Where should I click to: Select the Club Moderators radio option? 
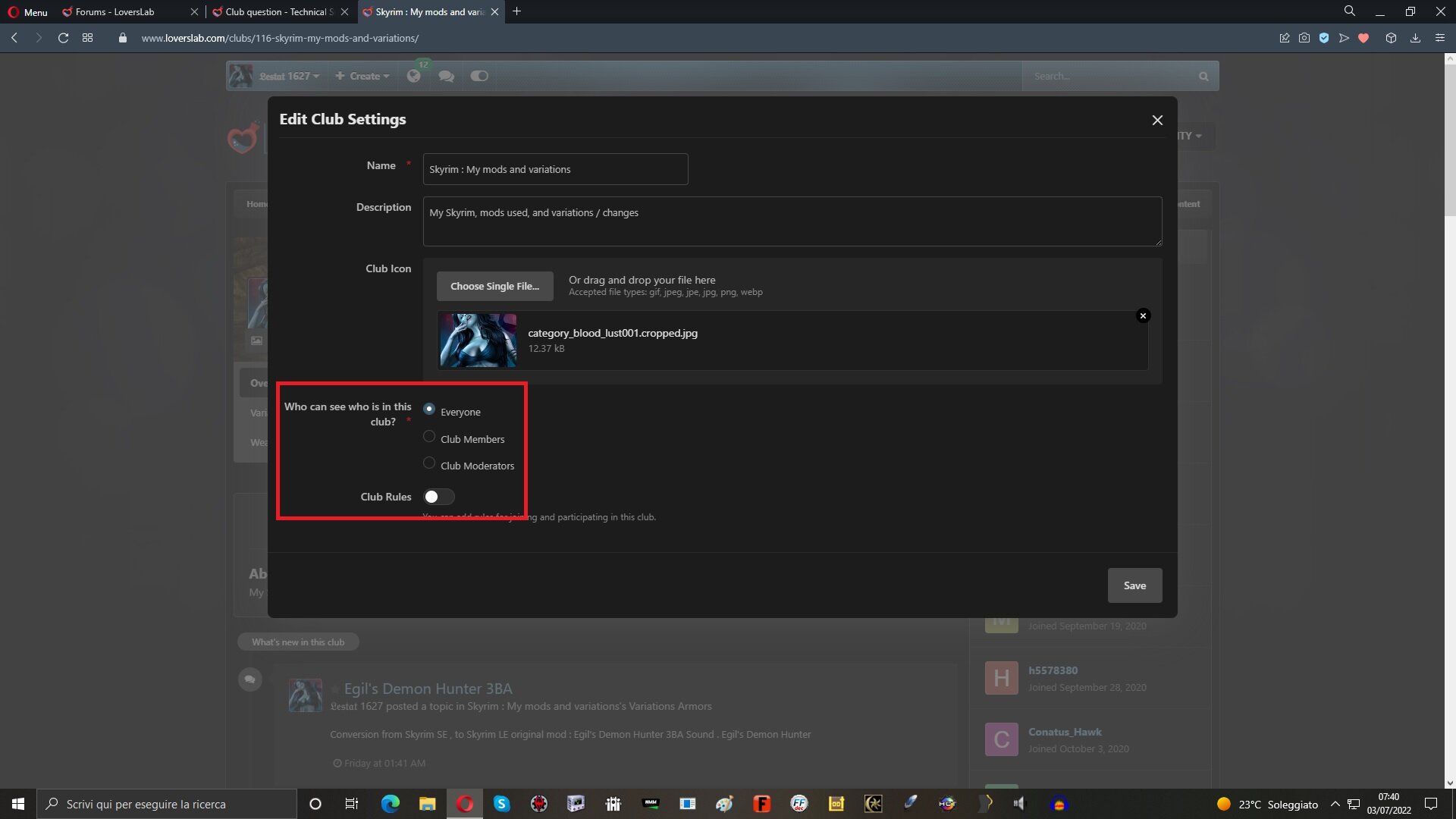[x=429, y=463]
